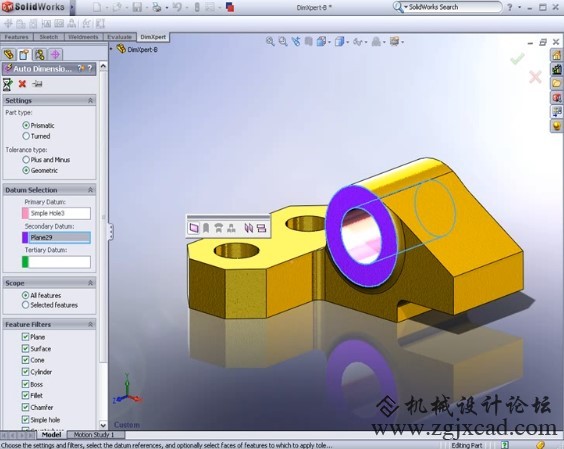
Task: Open the Motion Study 1 tab
Action: pos(94,435)
